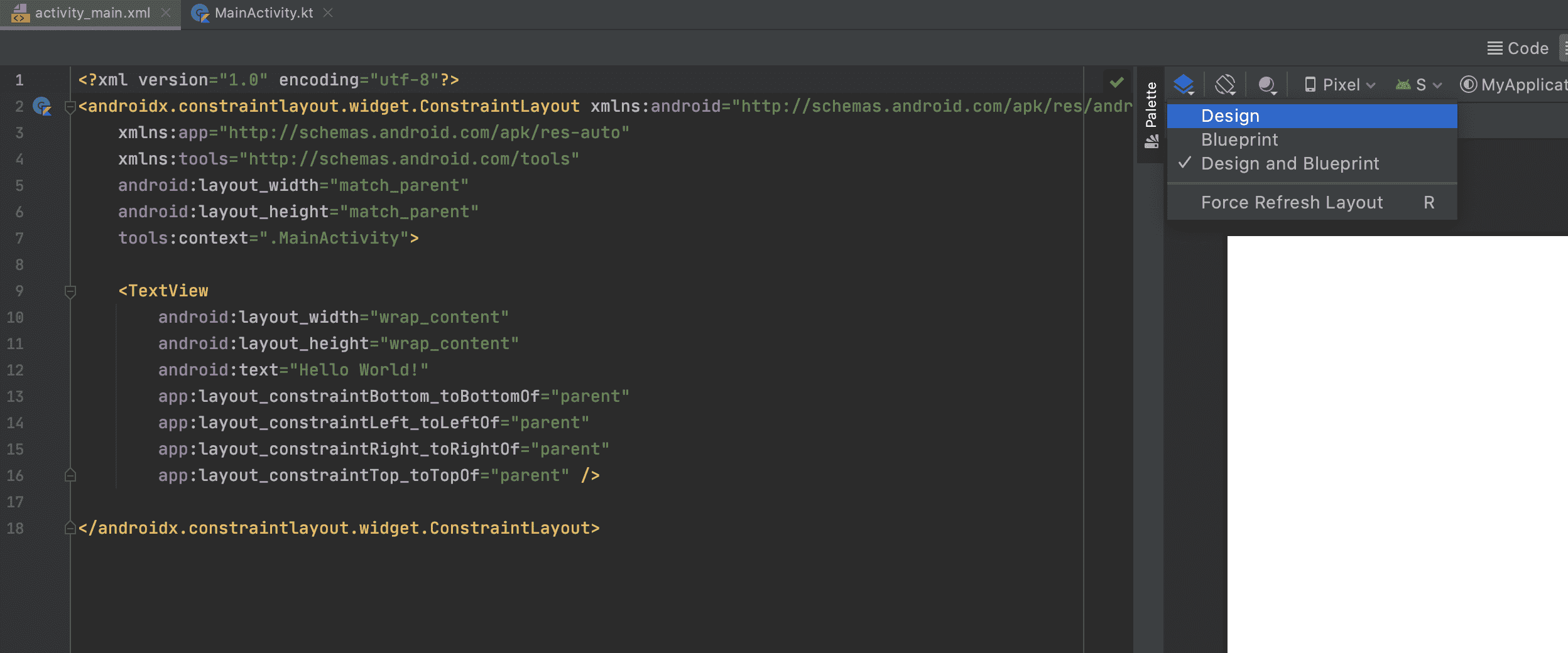Viewport: 1568px width, 653px height.
Task: Collapse the ConstraintLayout tag fold marker on line 2
Action: coord(70,107)
